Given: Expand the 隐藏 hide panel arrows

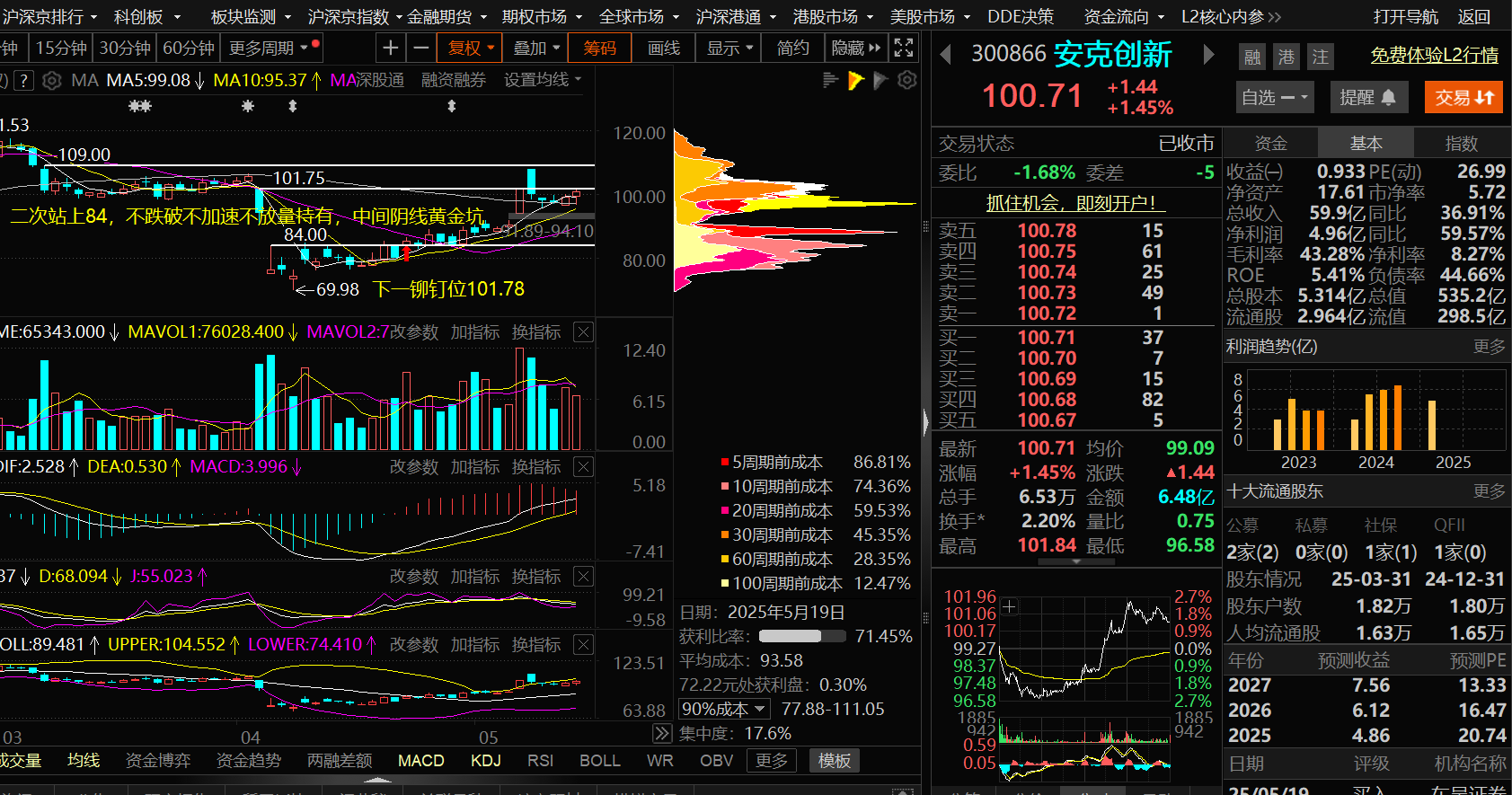Looking at the screenshot, I should coord(856,48).
